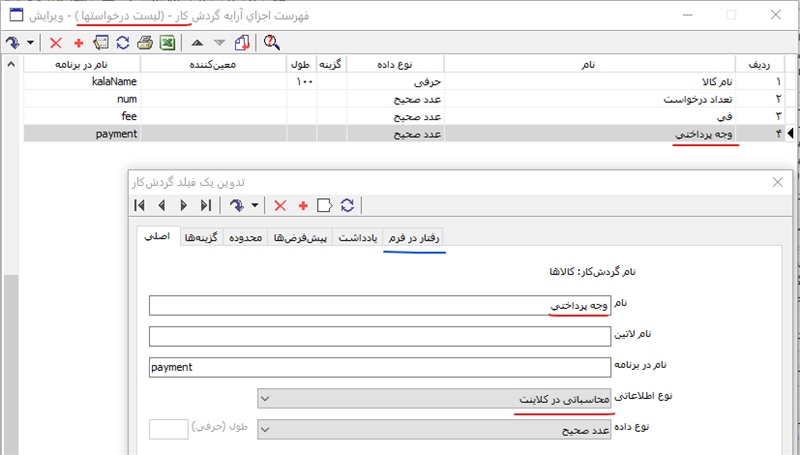Image resolution: width=800 pixels, height=455 pixels.
Task: Click the نام در برنامه field containing payment
Action: pos(378,367)
